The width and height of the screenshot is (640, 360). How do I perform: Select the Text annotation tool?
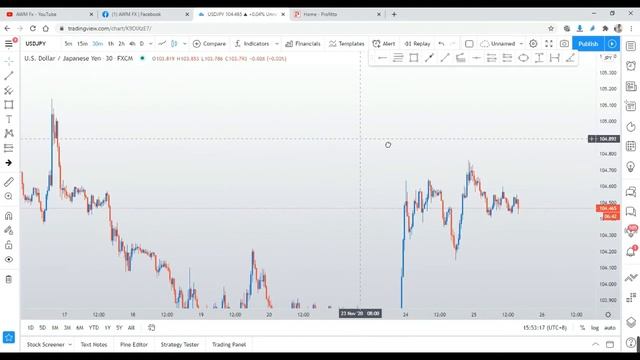click(9, 119)
